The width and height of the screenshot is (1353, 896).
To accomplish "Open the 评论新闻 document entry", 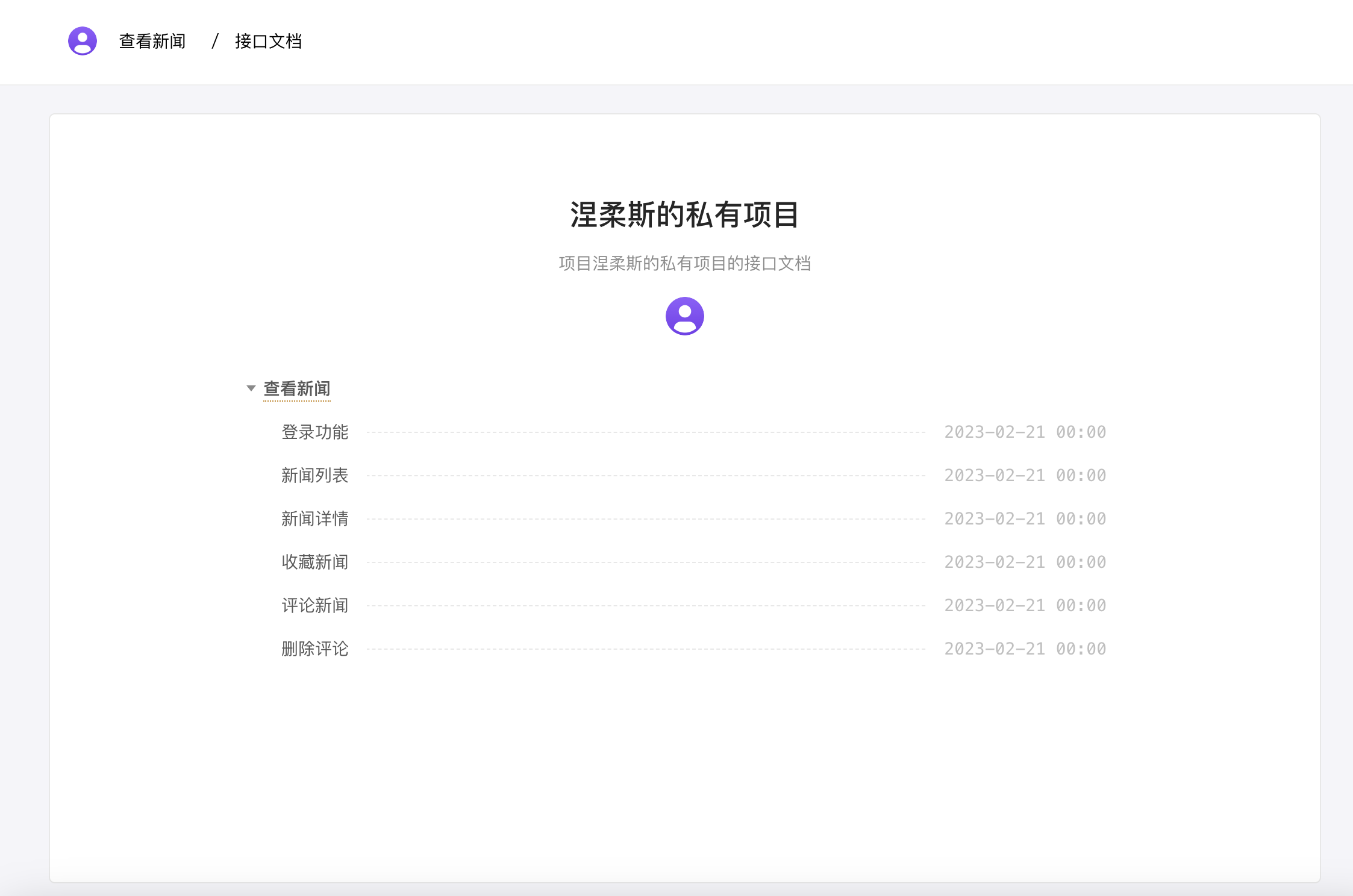I will pos(315,605).
